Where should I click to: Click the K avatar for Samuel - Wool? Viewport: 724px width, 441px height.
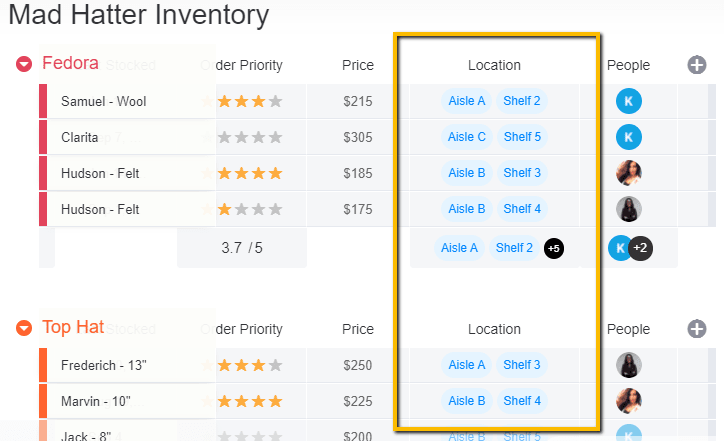(628, 101)
